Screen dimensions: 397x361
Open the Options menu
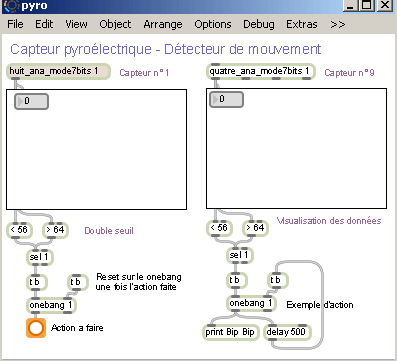[213, 24]
